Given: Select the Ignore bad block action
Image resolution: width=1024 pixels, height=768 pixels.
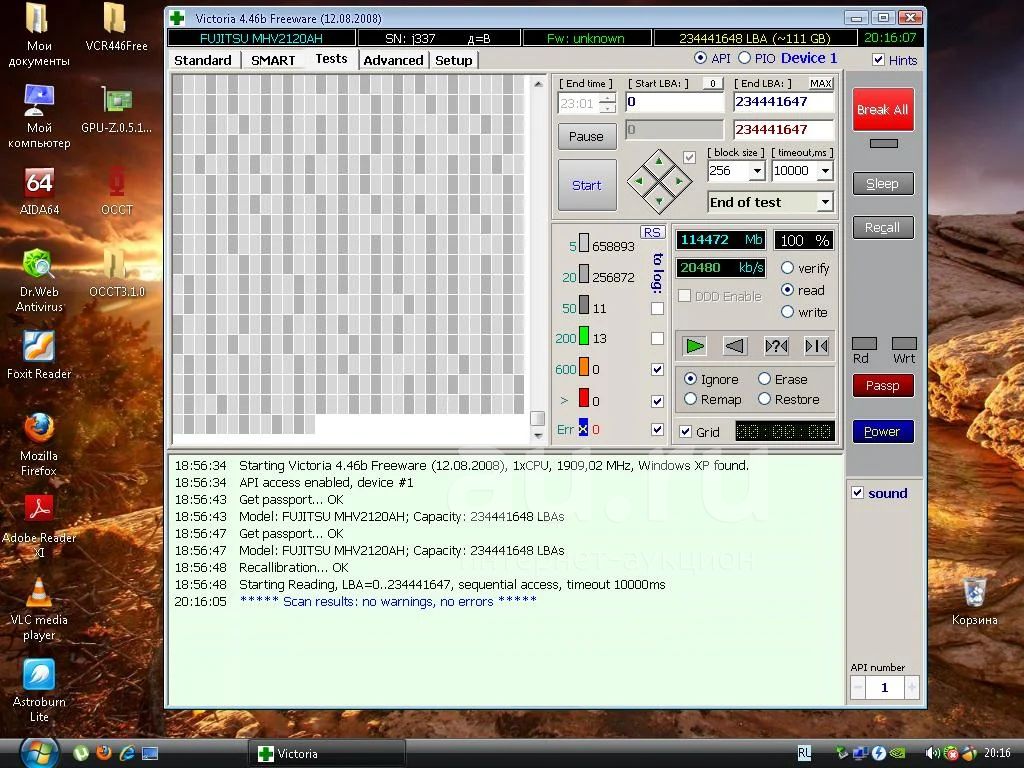Looking at the screenshot, I should click(x=690, y=379).
